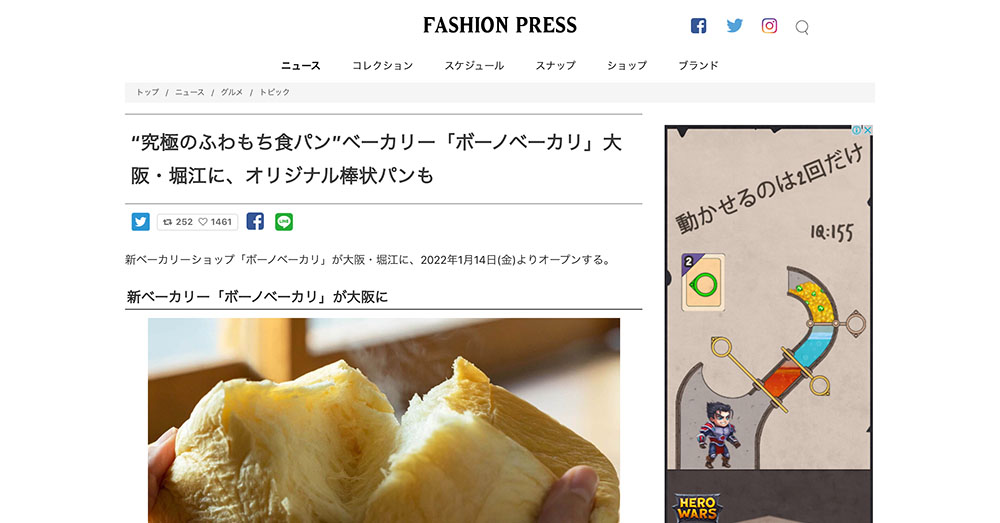Click the search magnifier icon
This screenshot has width=1000, height=523.
pyautogui.click(x=802, y=27)
